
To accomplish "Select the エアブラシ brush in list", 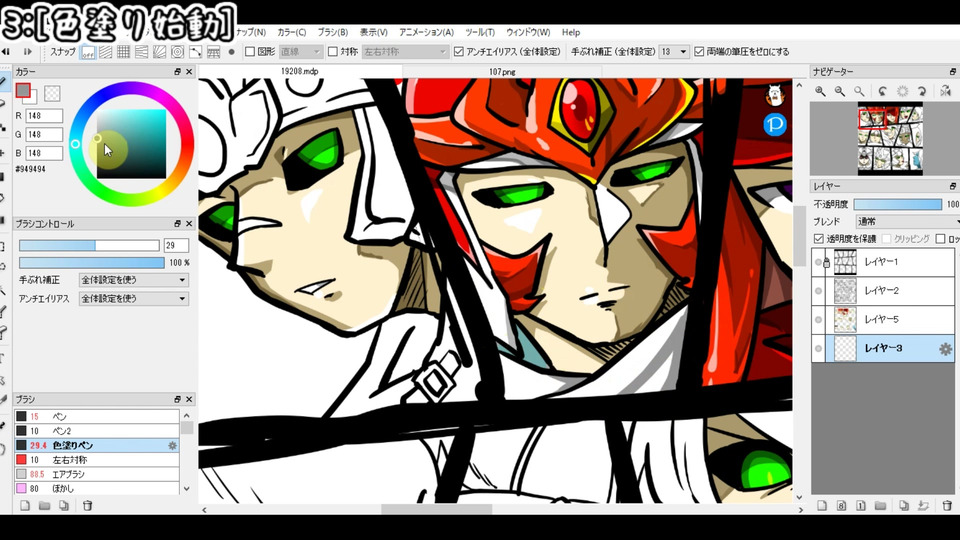I will pyautogui.click(x=97, y=474).
